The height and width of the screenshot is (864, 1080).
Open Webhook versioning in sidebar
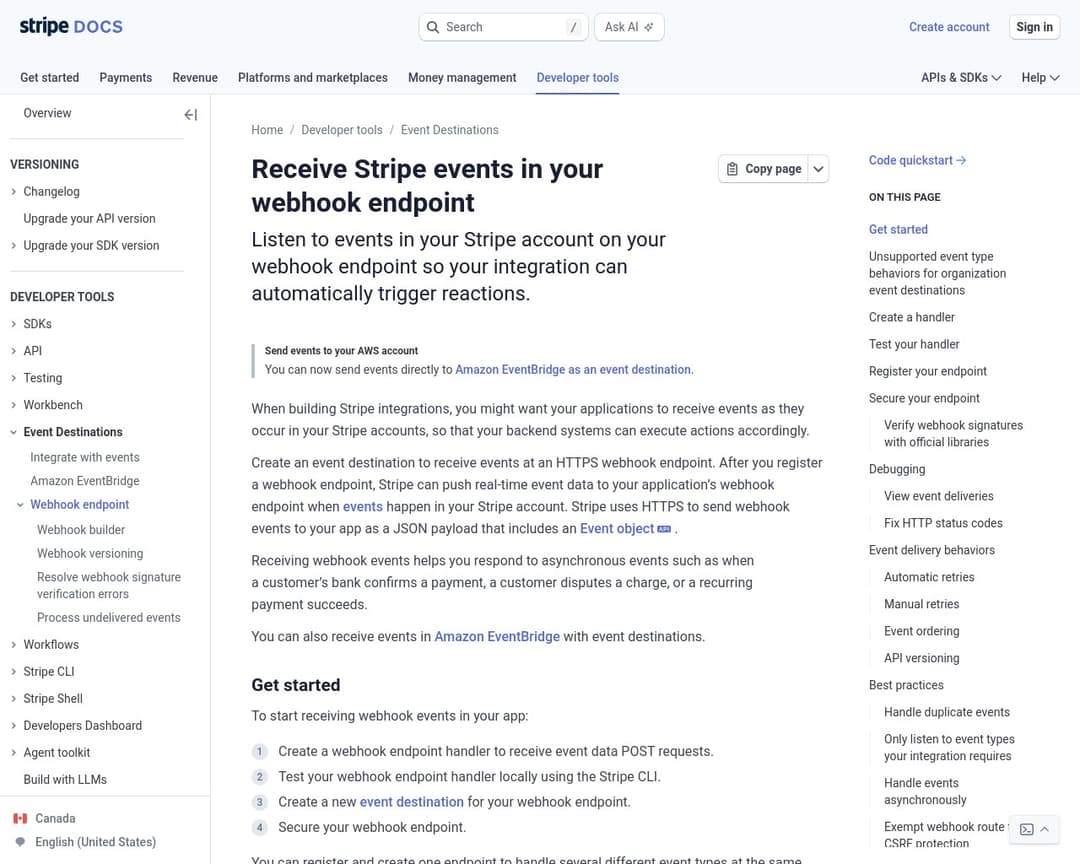pyautogui.click(x=90, y=553)
